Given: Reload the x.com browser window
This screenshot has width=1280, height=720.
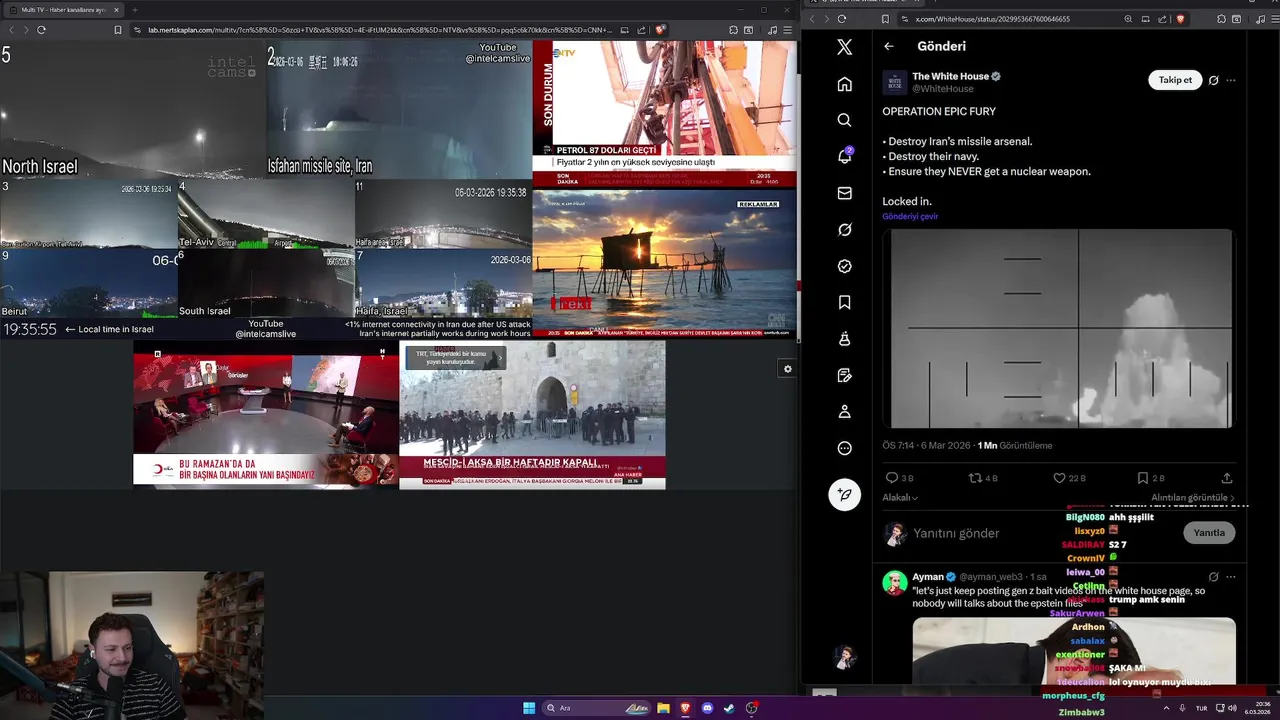Looking at the screenshot, I should pyautogui.click(x=841, y=19).
